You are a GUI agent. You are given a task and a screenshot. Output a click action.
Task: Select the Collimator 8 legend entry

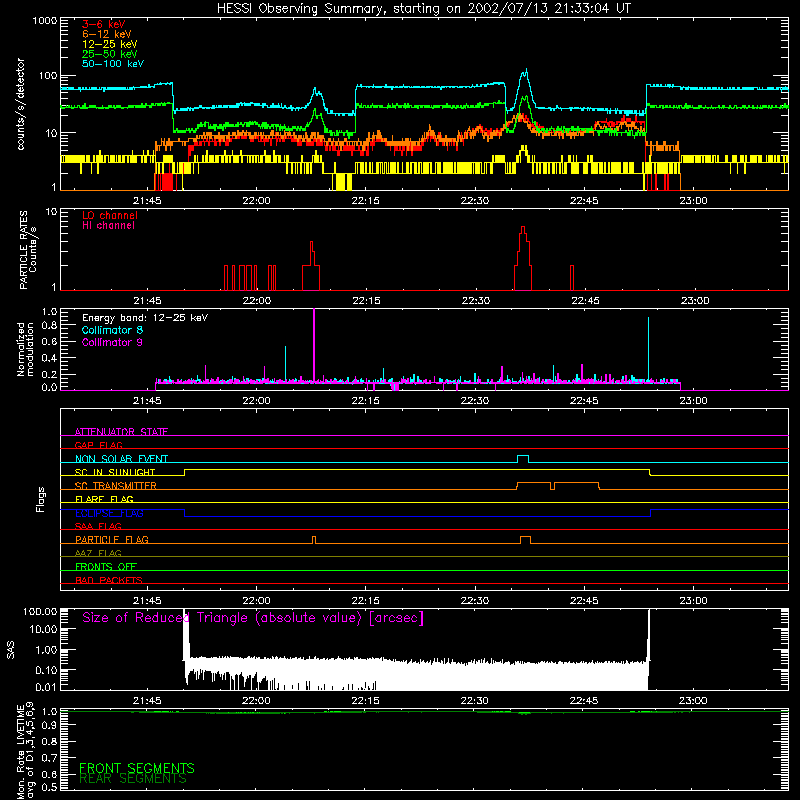[x=112, y=330]
